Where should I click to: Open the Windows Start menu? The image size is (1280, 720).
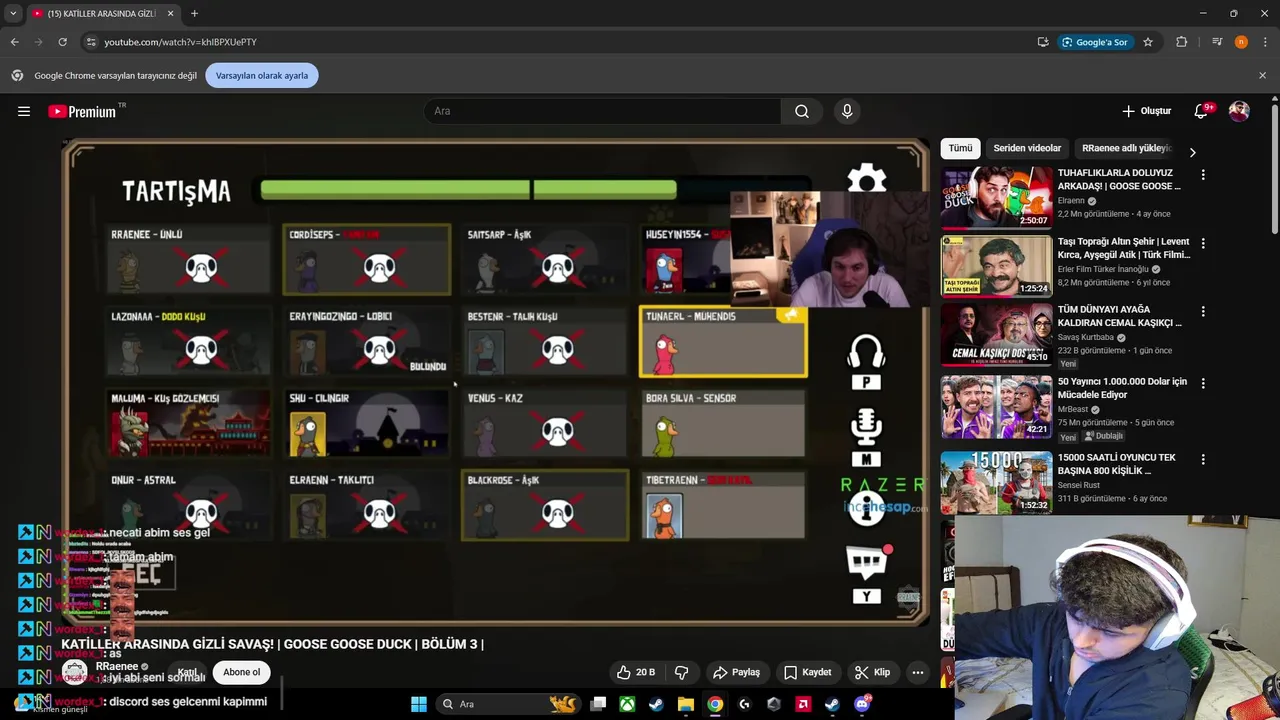[419, 704]
